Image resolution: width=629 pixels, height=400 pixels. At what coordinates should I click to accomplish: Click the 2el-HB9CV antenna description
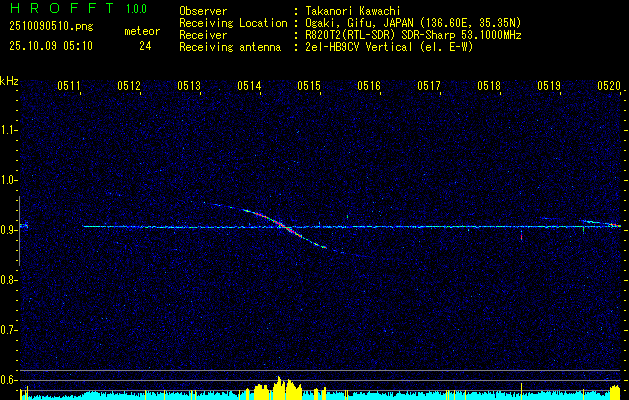click(x=391, y=46)
